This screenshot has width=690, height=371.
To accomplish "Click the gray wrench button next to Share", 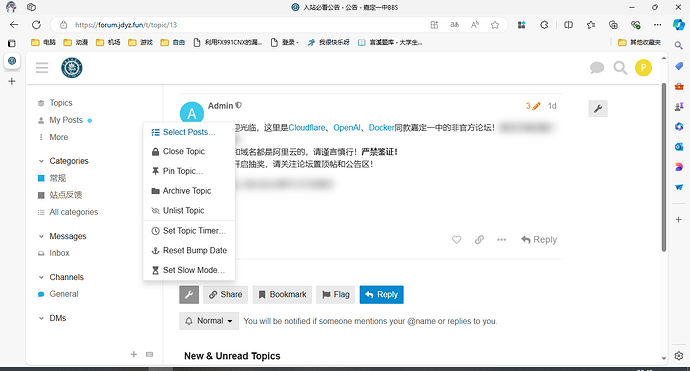I will click(x=189, y=294).
